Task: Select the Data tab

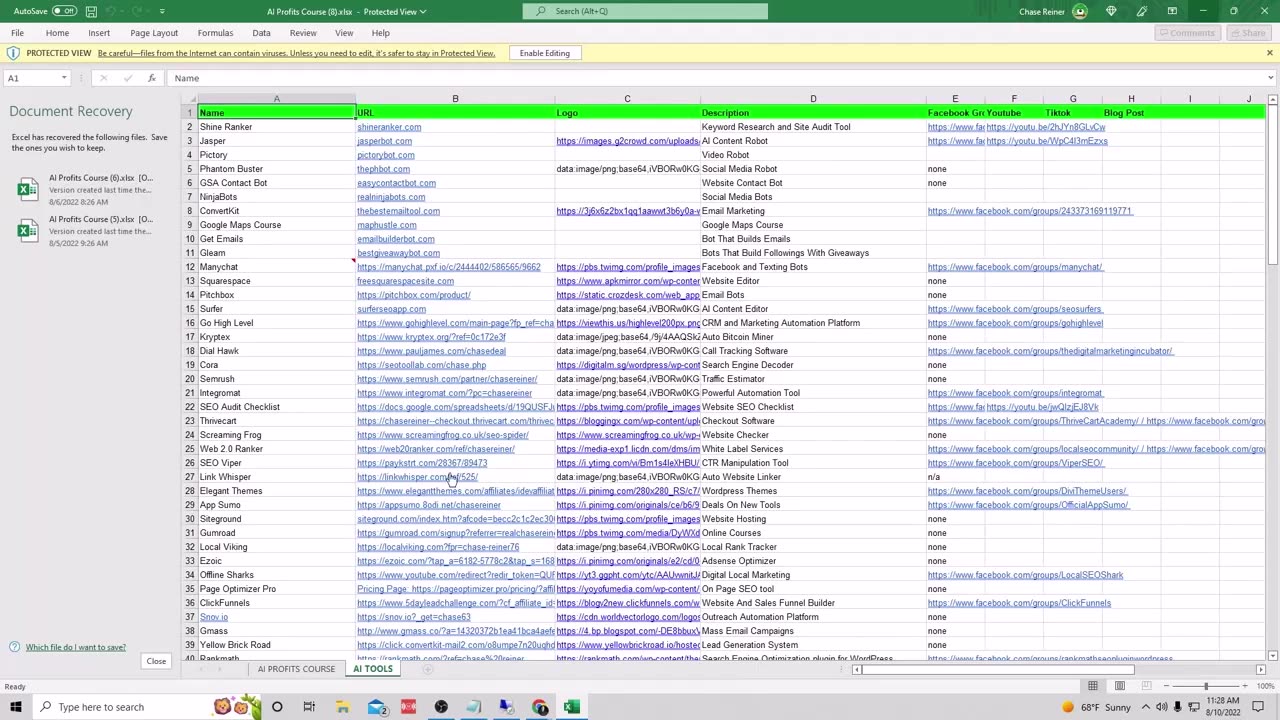Action: pyautogui.click(x=261, y=33)
